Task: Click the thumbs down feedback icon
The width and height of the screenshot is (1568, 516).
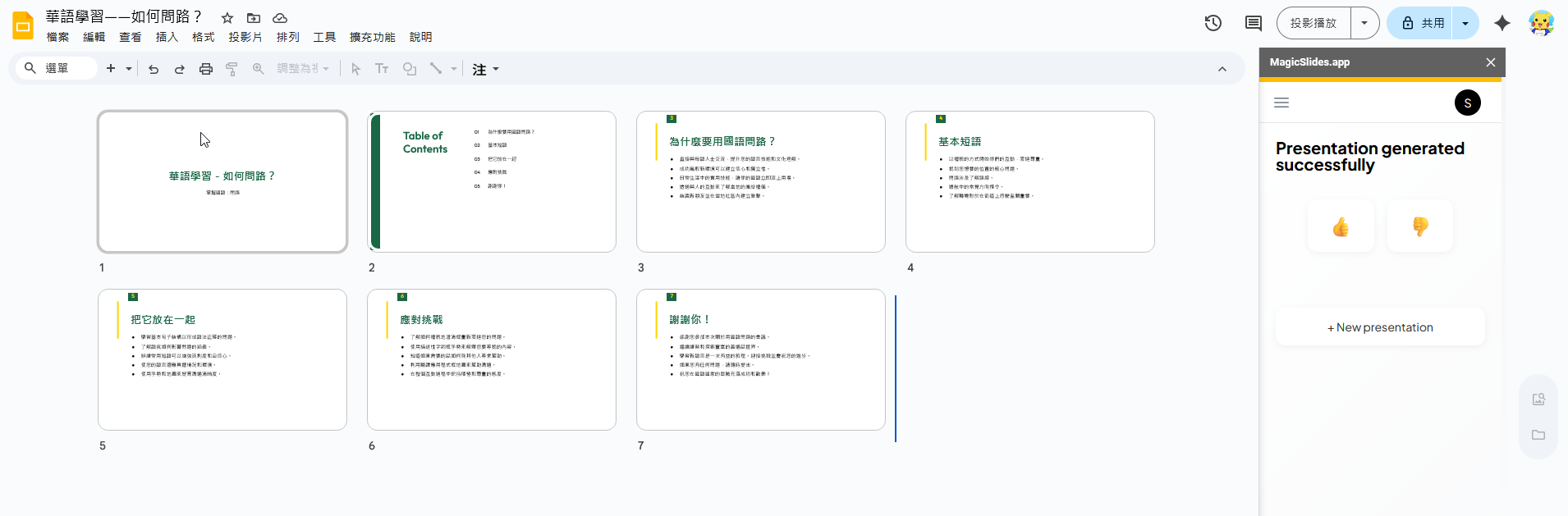Action: coord(1419,226)
